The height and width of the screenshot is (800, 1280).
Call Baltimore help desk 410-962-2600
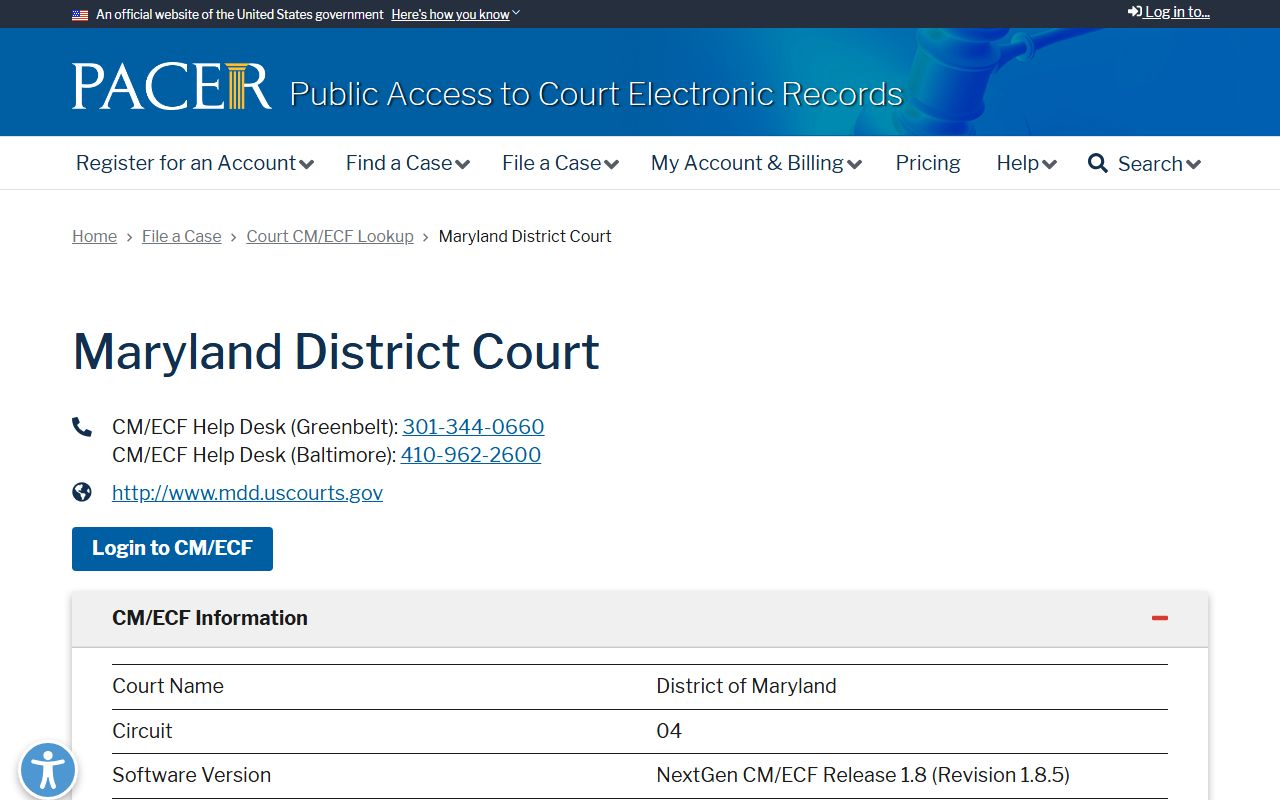(471, 455)
